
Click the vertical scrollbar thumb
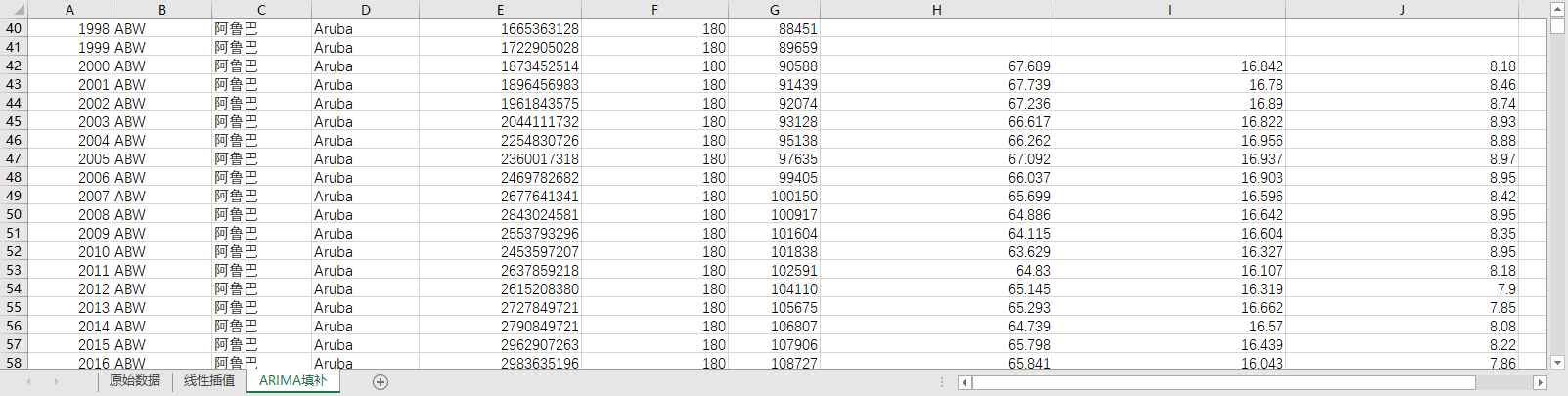[x=1557, y=26]
